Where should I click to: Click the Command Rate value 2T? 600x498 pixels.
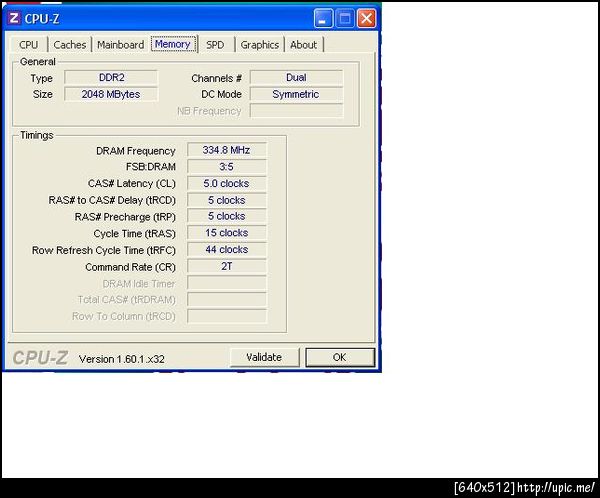(x=227, y=266)
